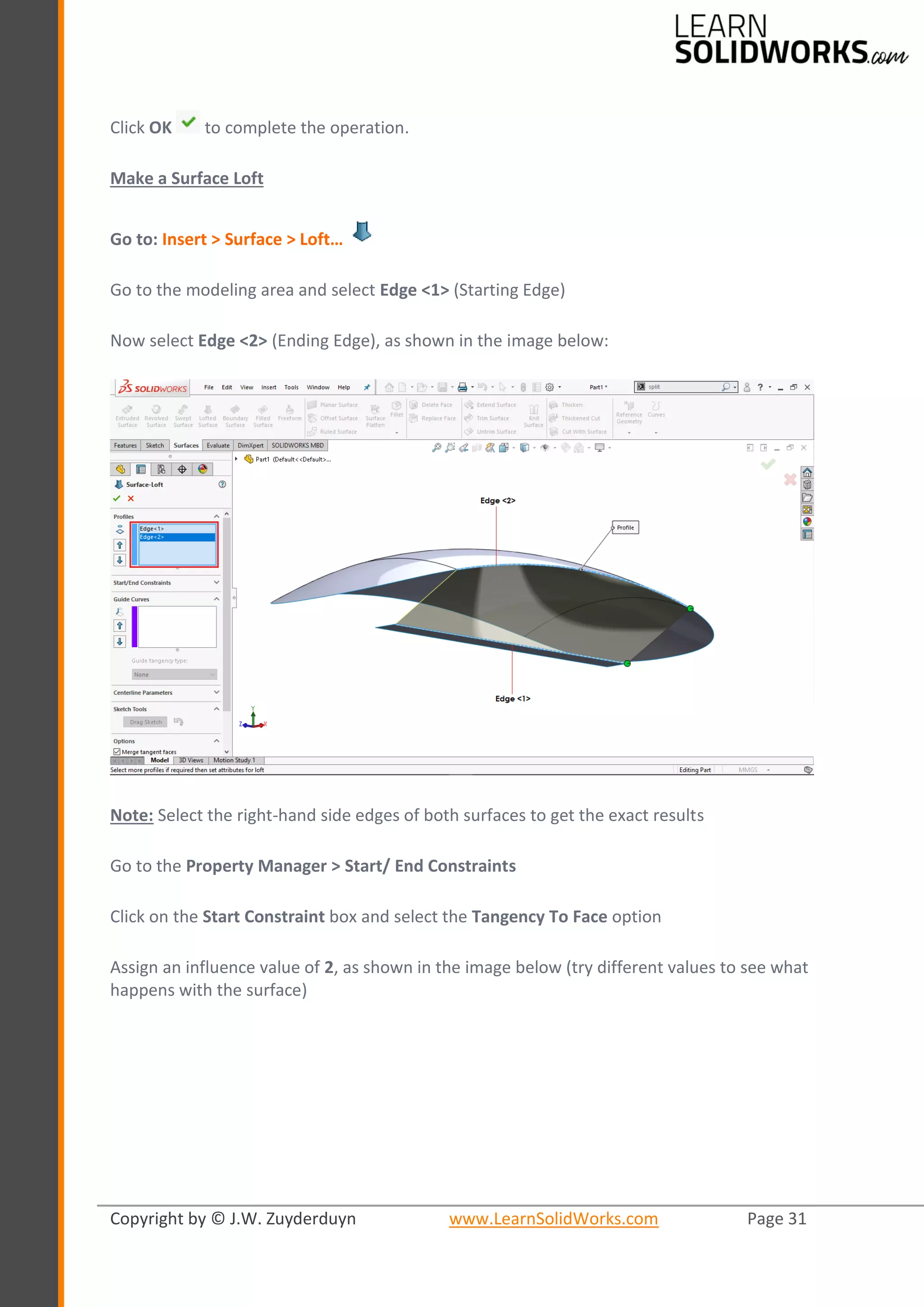Image resolution: width=924 pixels, height=1307 pixels.
Task: Click the Thicken command
Action: (566, 405)
